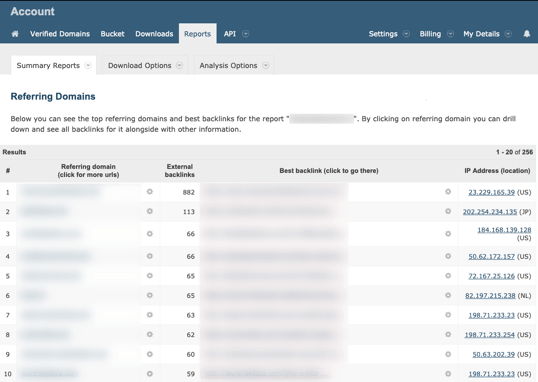Expand the API menu arrow
The height and width of the screenshot is (382, 538).
click(x=245, y=34)
